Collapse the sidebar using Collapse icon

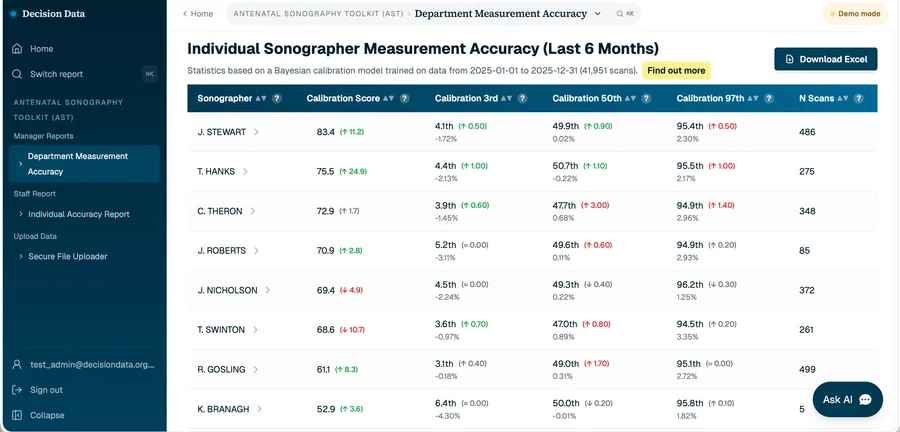[17, 415]
